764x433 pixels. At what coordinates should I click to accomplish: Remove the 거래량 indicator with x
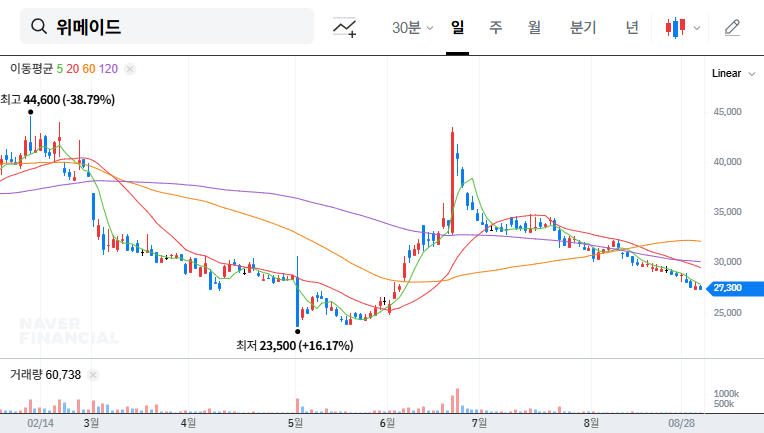tap(93, 375)
